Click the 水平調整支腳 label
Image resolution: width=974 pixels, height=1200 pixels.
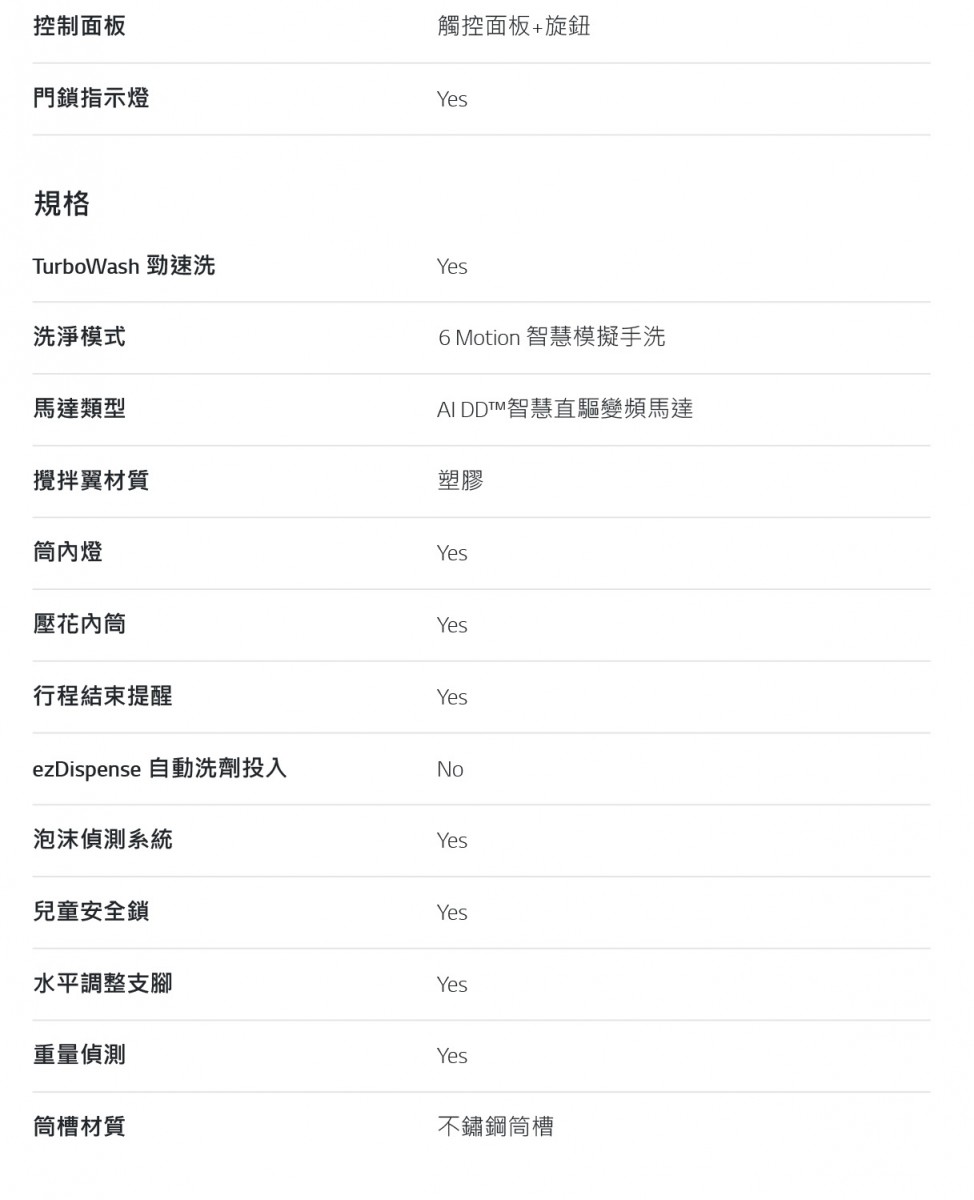(x=102, y=984)
